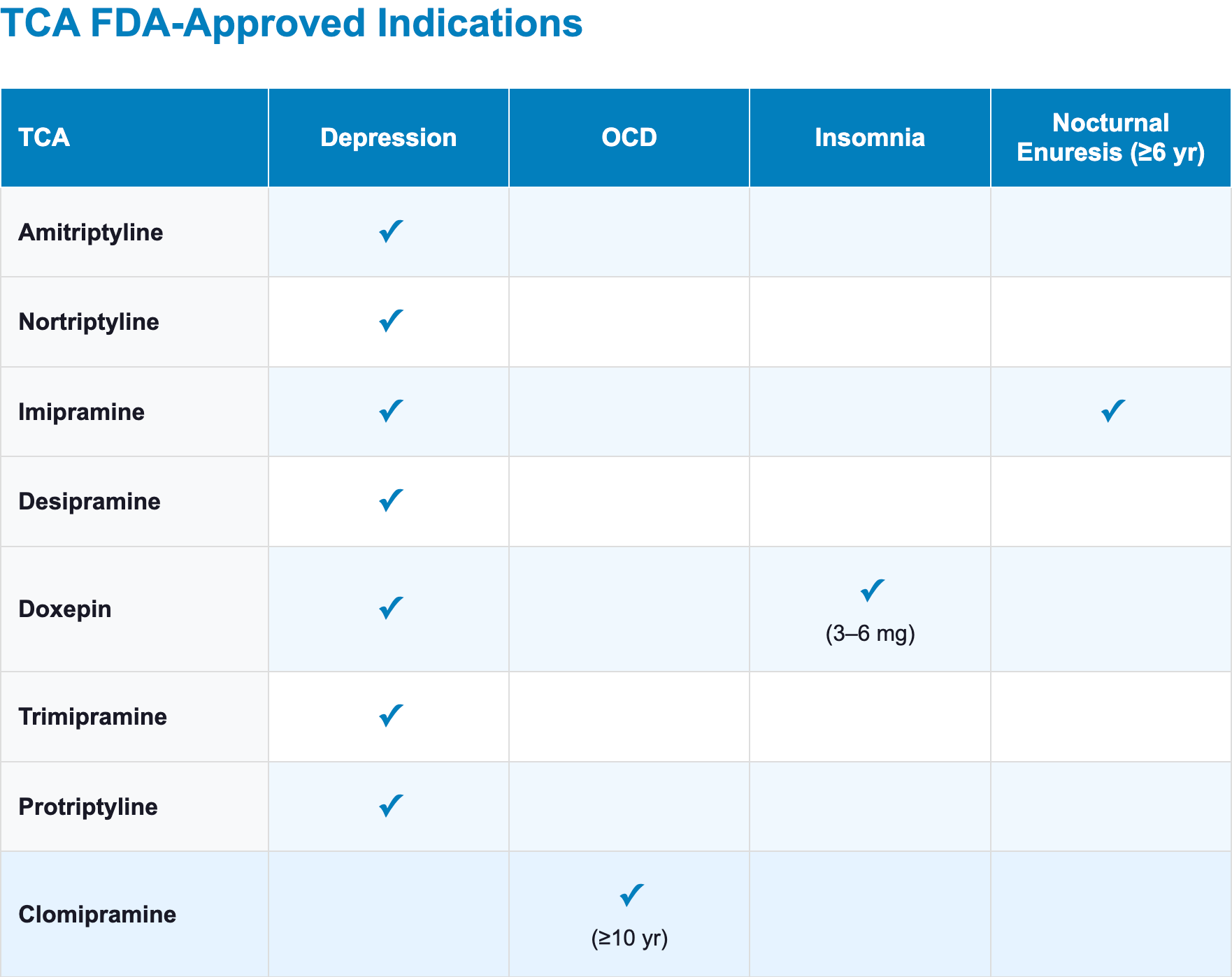Click the Doxepin row label

(x=65, y=609)
